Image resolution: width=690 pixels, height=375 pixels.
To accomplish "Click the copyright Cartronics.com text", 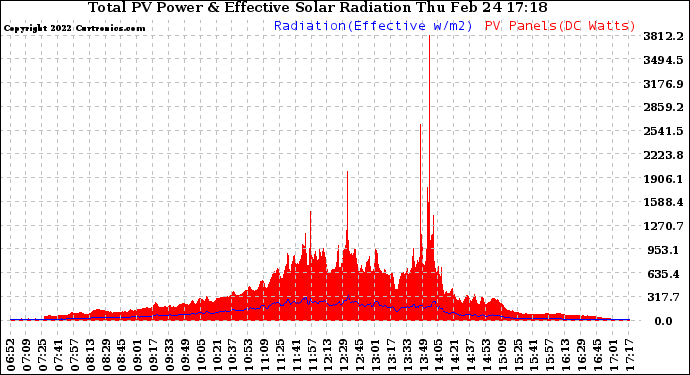I will tap(74, 28).
